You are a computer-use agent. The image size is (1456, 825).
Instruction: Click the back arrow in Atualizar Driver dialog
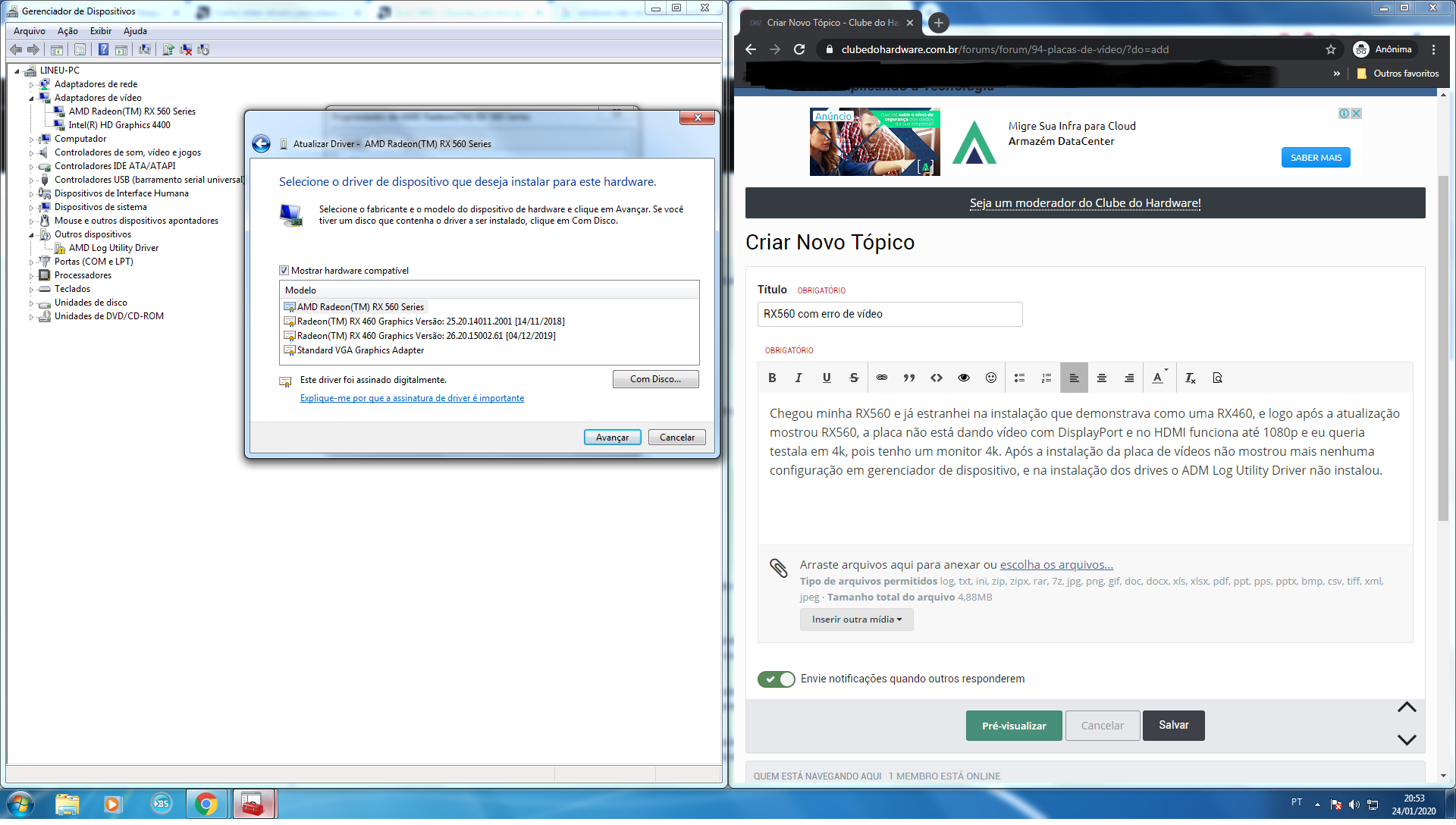[261, 144]
